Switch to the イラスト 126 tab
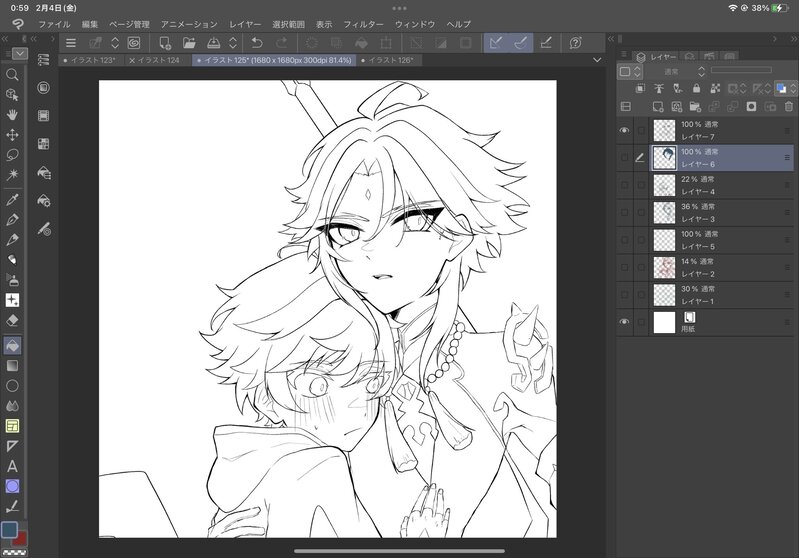 point(391,60)
